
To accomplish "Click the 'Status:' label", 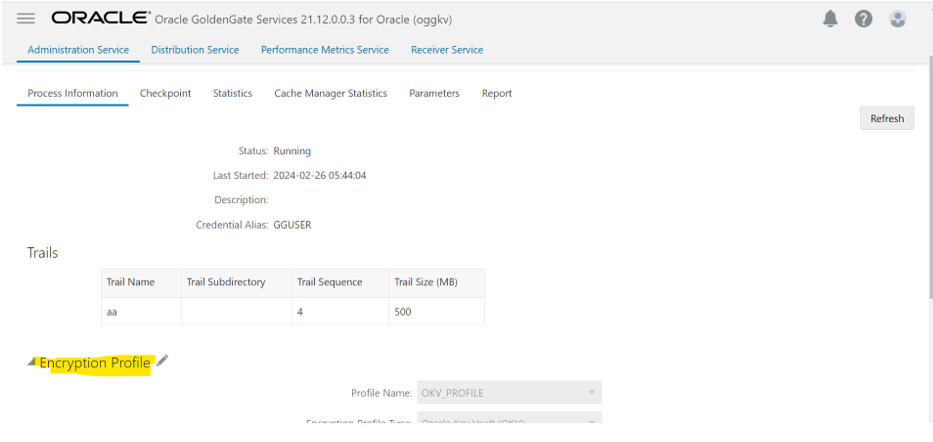I will 253,151.
